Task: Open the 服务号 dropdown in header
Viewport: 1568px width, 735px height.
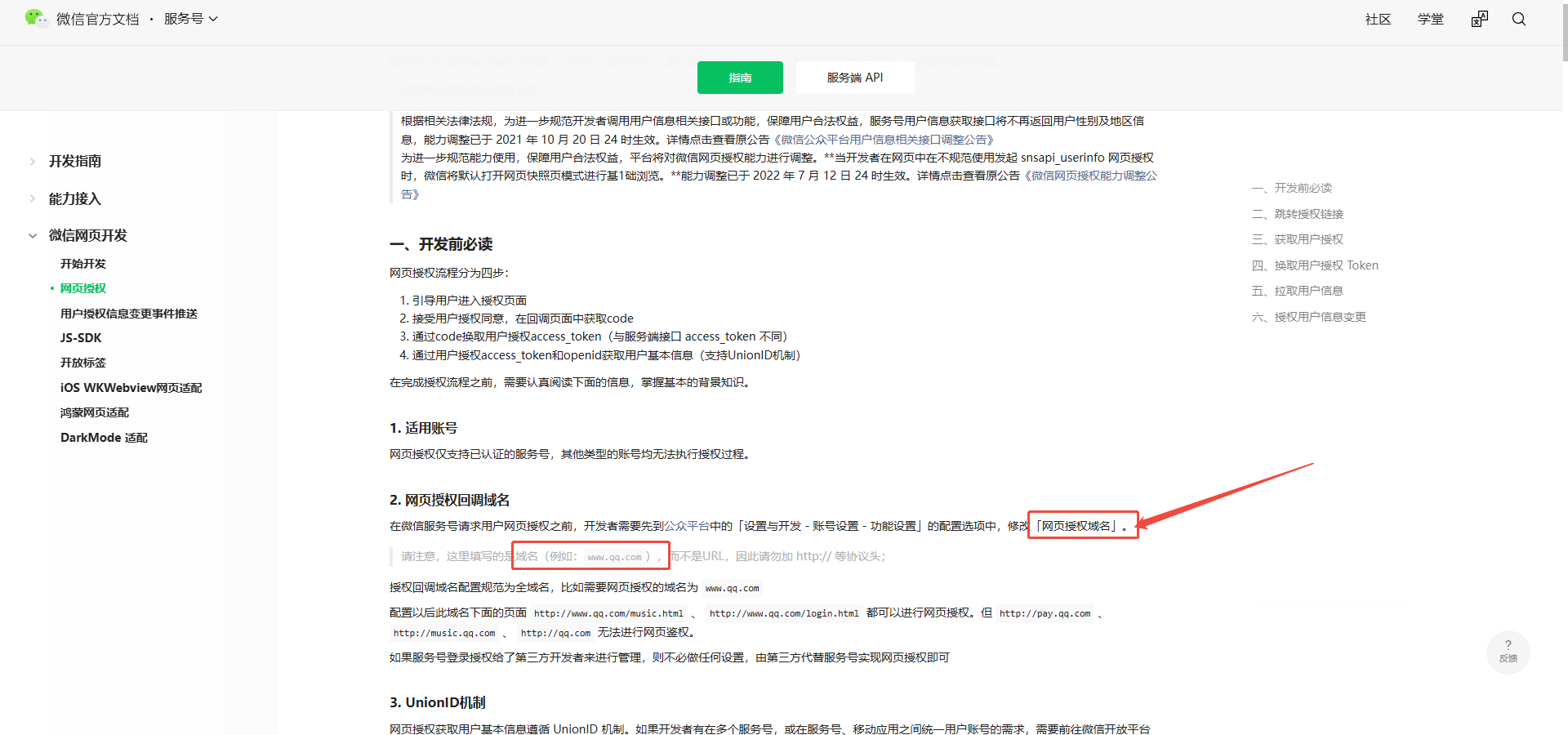Action: [x=191, y=19]
